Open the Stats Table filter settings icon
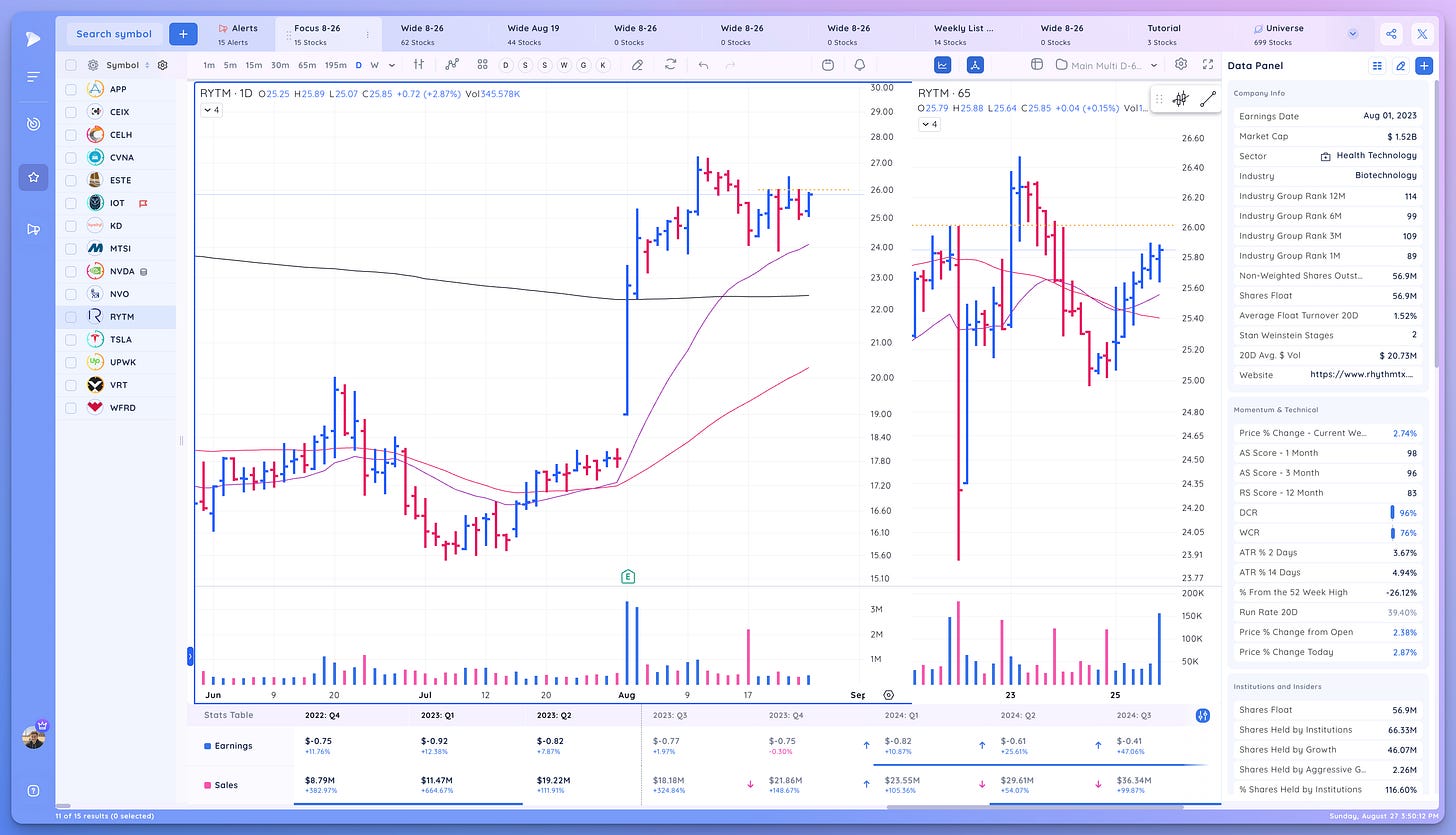Screen dimensions: 1456x835 pos(1203,715)
